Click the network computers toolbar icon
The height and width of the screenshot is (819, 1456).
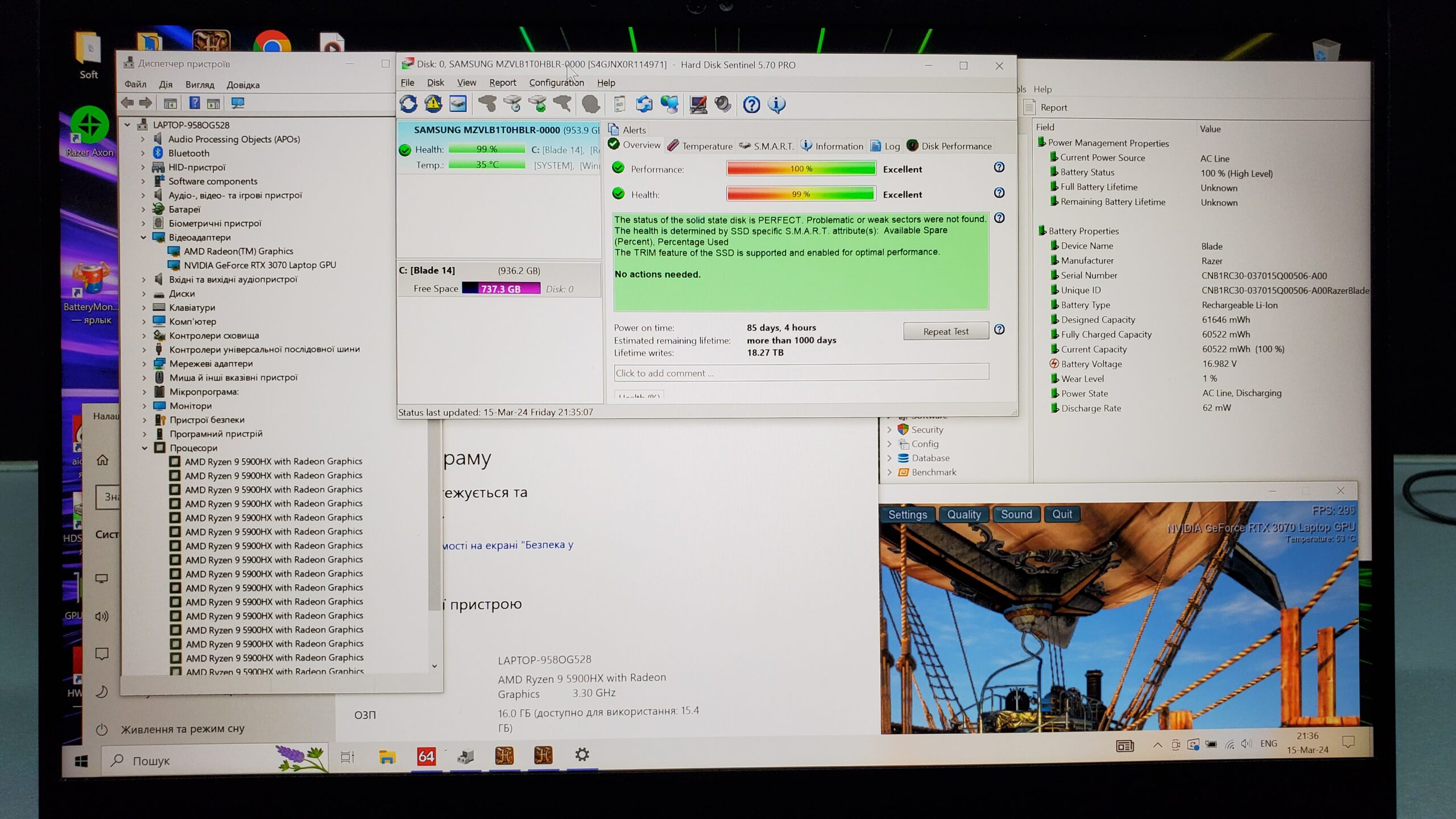click(669, 105)
